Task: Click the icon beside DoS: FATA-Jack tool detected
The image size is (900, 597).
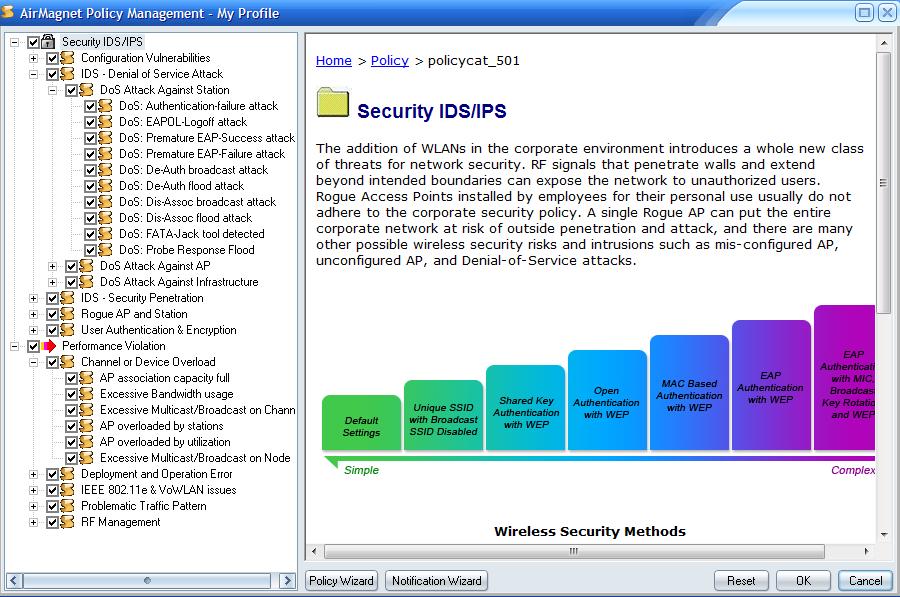Action: click(x=105, y=234)
